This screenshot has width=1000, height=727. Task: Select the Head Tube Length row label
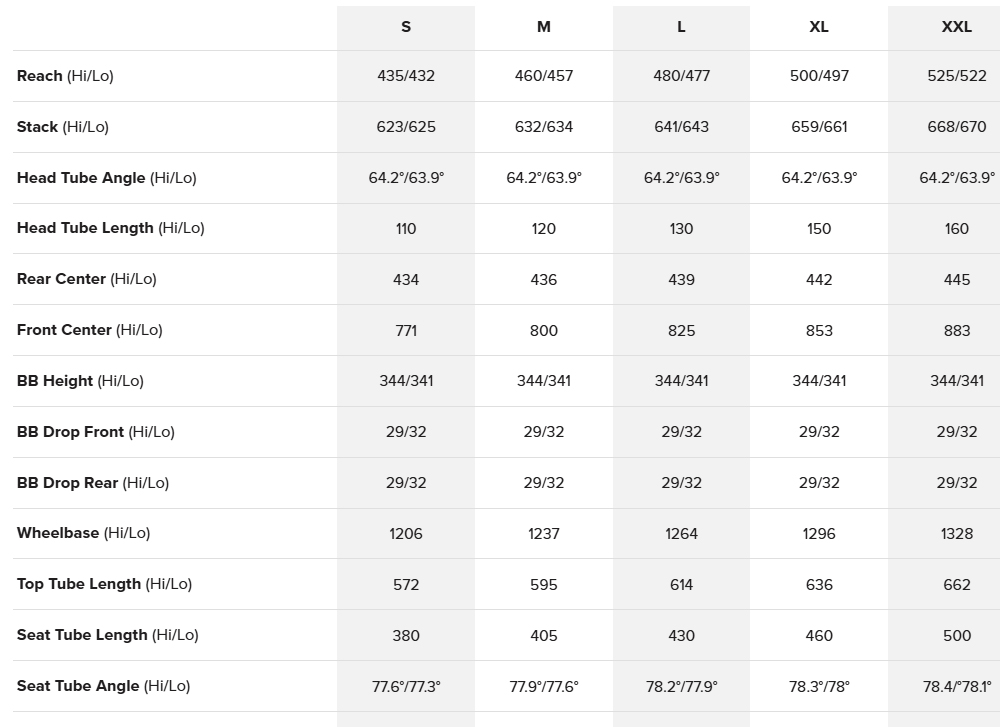110,228
